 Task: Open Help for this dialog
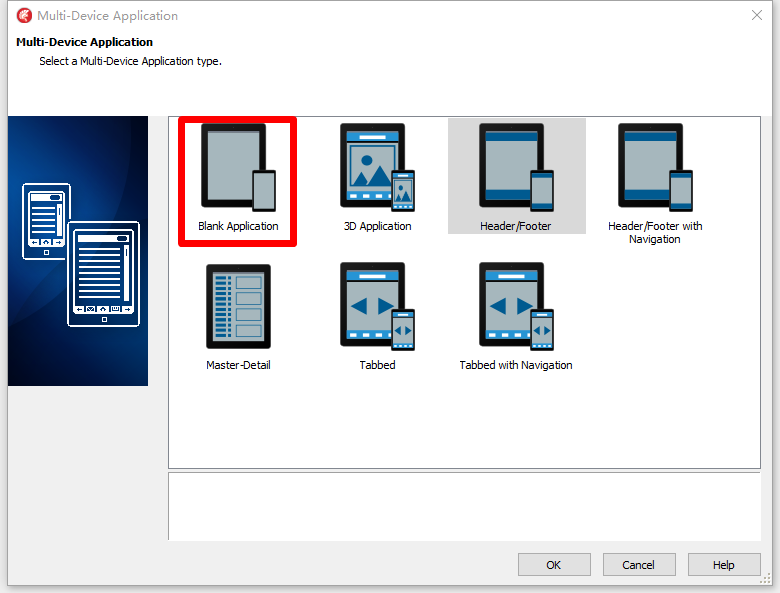point(724,565)
